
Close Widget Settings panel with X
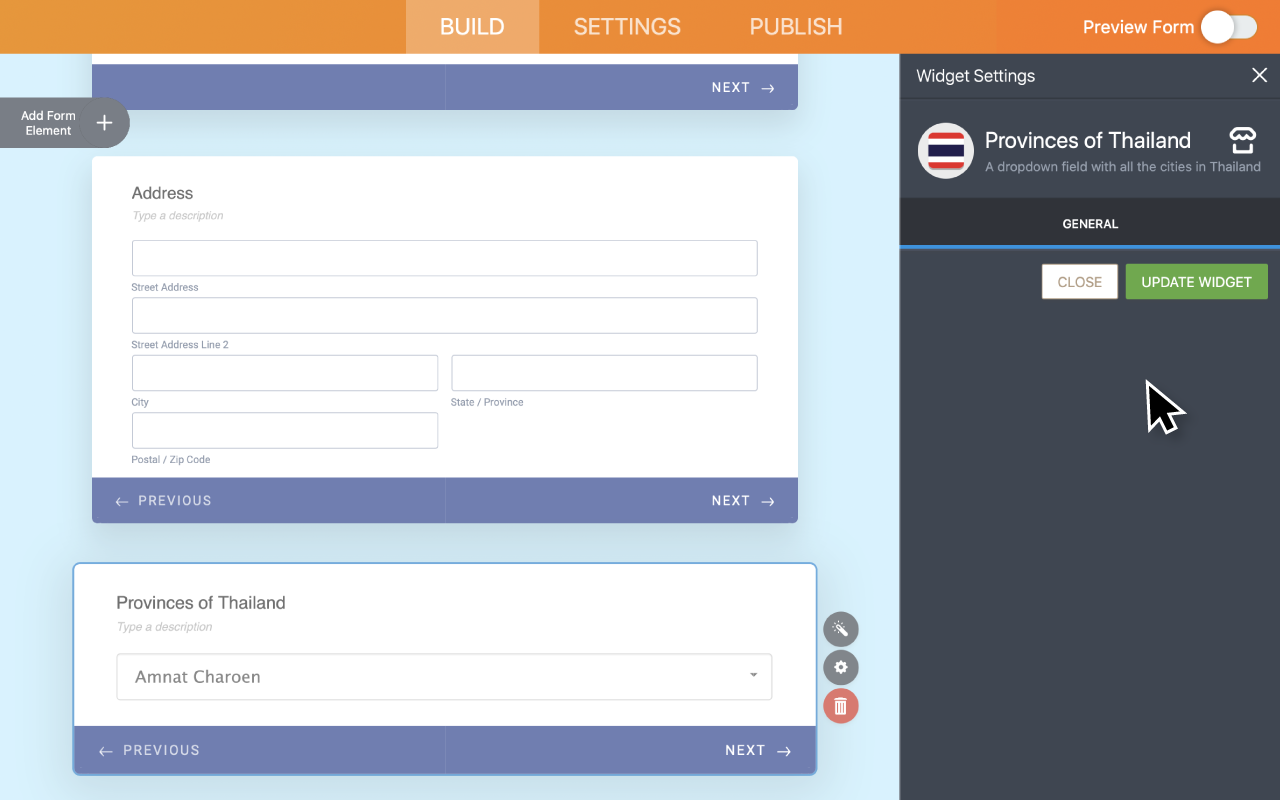coord(1259,76)
